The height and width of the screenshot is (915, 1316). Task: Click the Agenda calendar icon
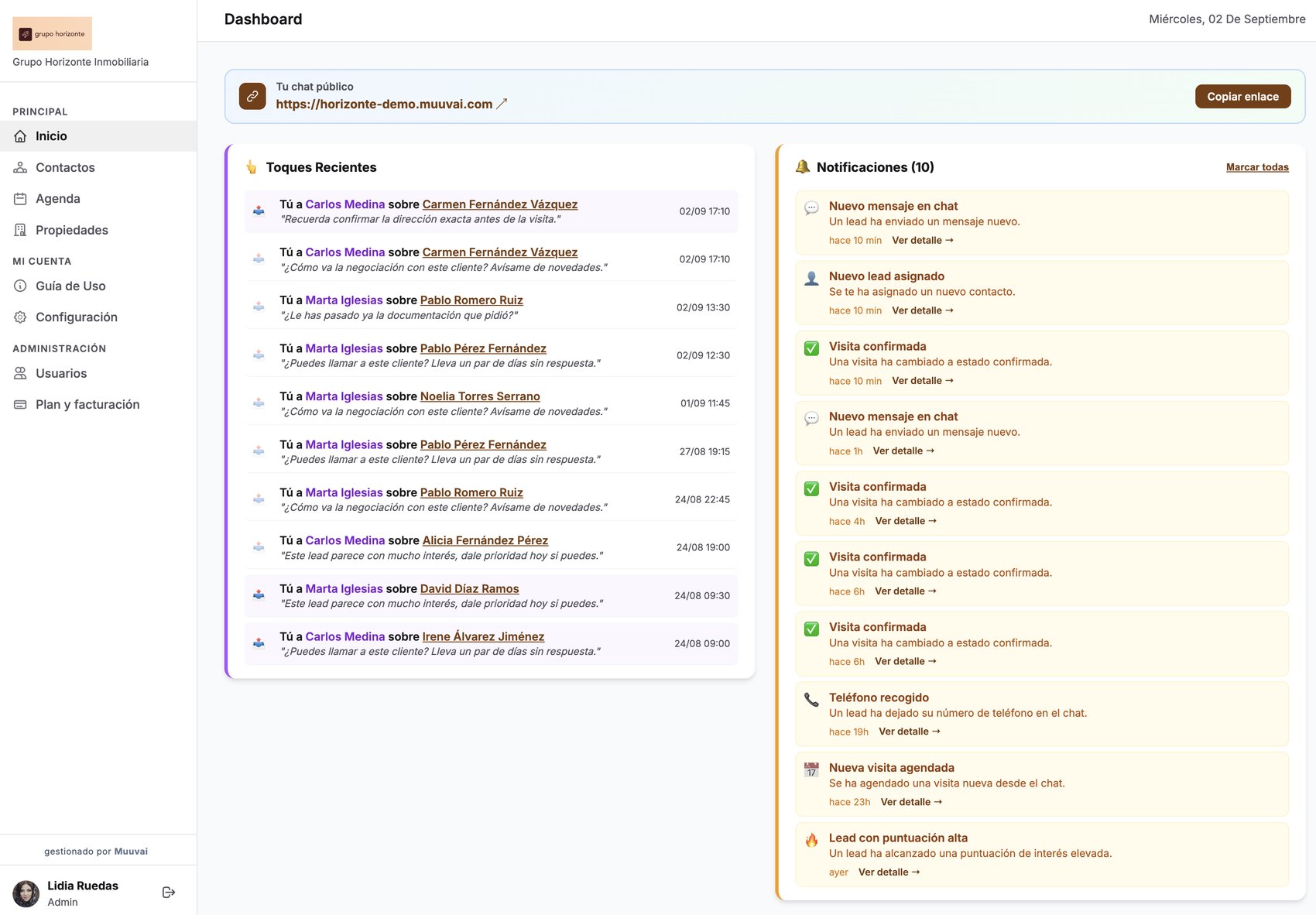20,199
